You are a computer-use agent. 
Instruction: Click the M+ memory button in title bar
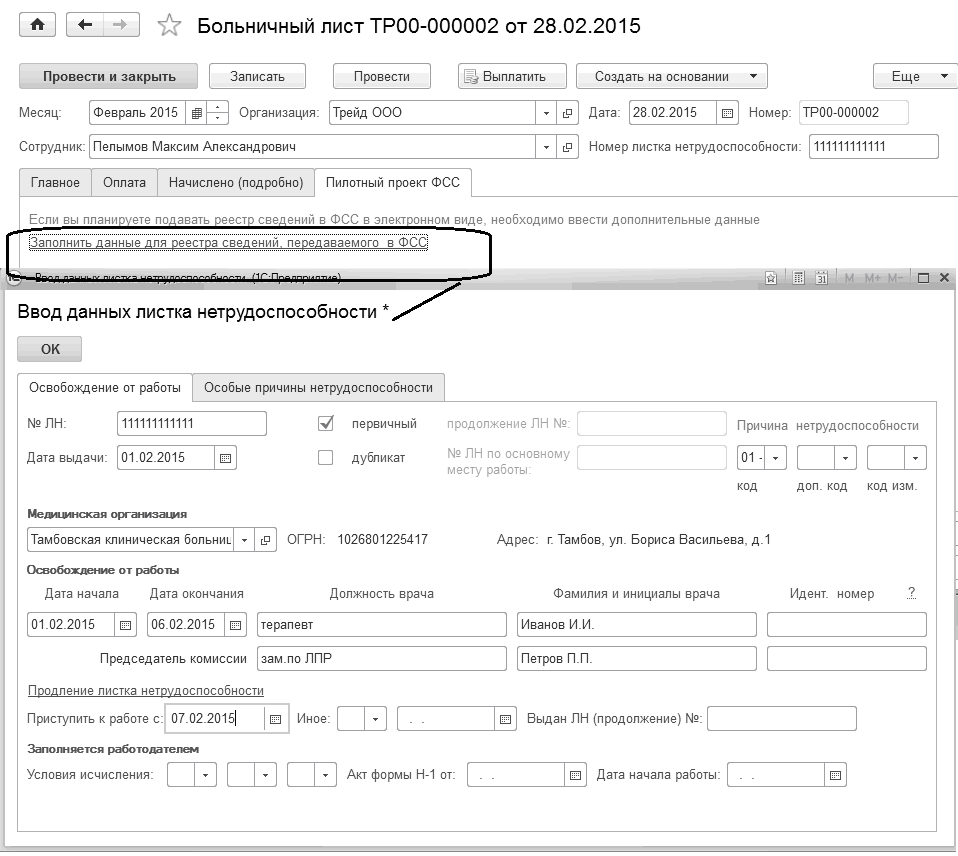[872, 278]
